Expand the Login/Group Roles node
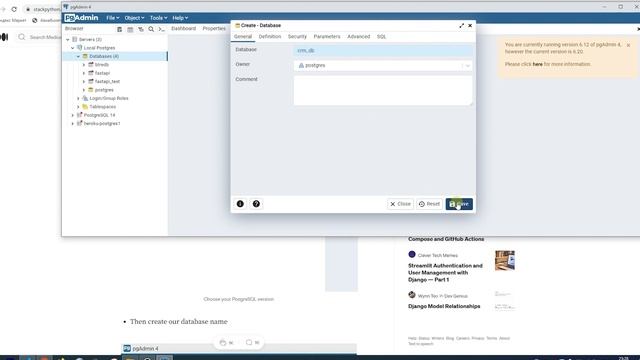Viewport: 640px width, 360px height. [78, 98]
